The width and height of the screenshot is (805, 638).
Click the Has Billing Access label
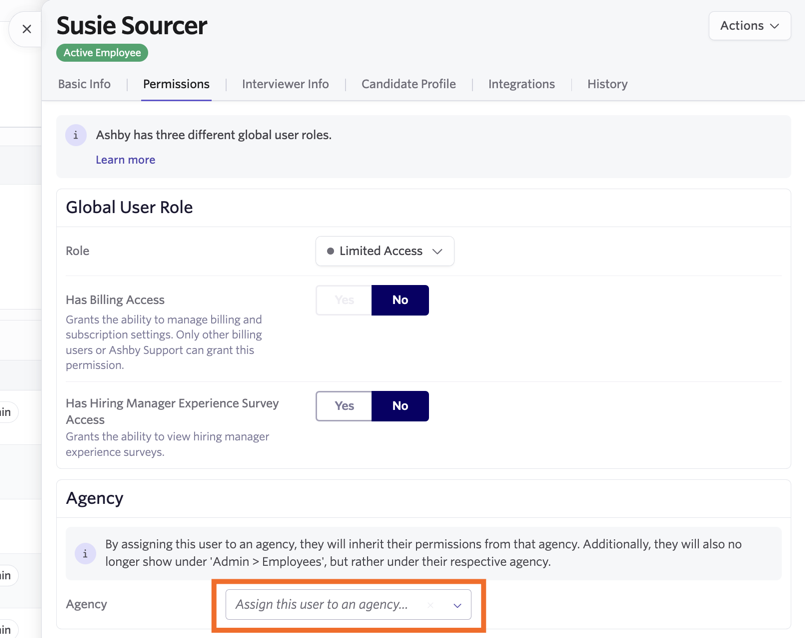pos(115,300)
